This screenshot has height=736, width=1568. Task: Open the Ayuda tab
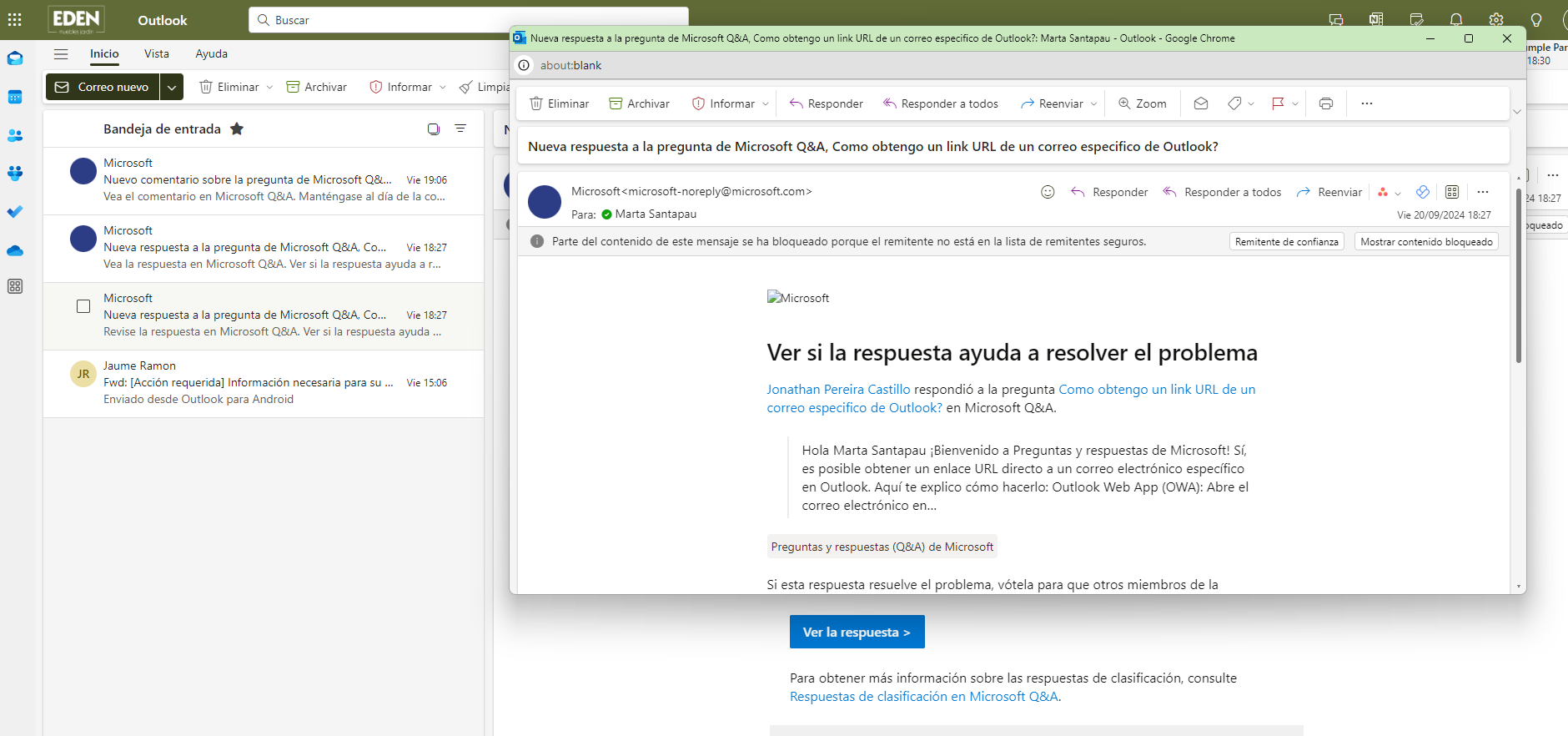[212, 53]
